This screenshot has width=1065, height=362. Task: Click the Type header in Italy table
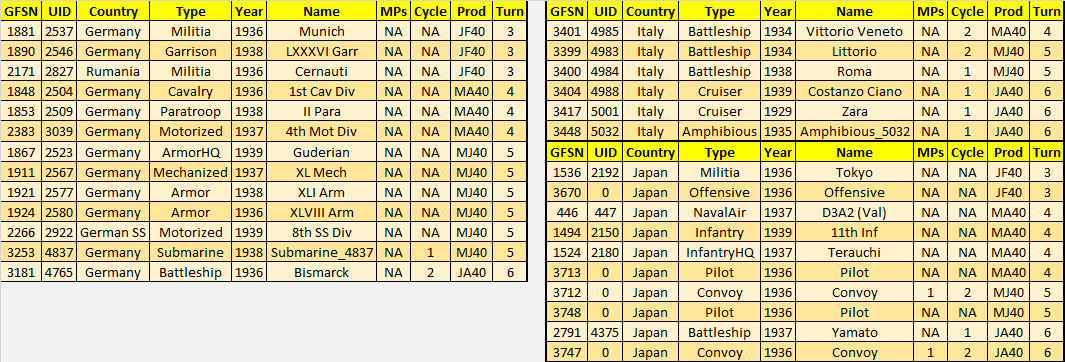(x=719, y=12)
